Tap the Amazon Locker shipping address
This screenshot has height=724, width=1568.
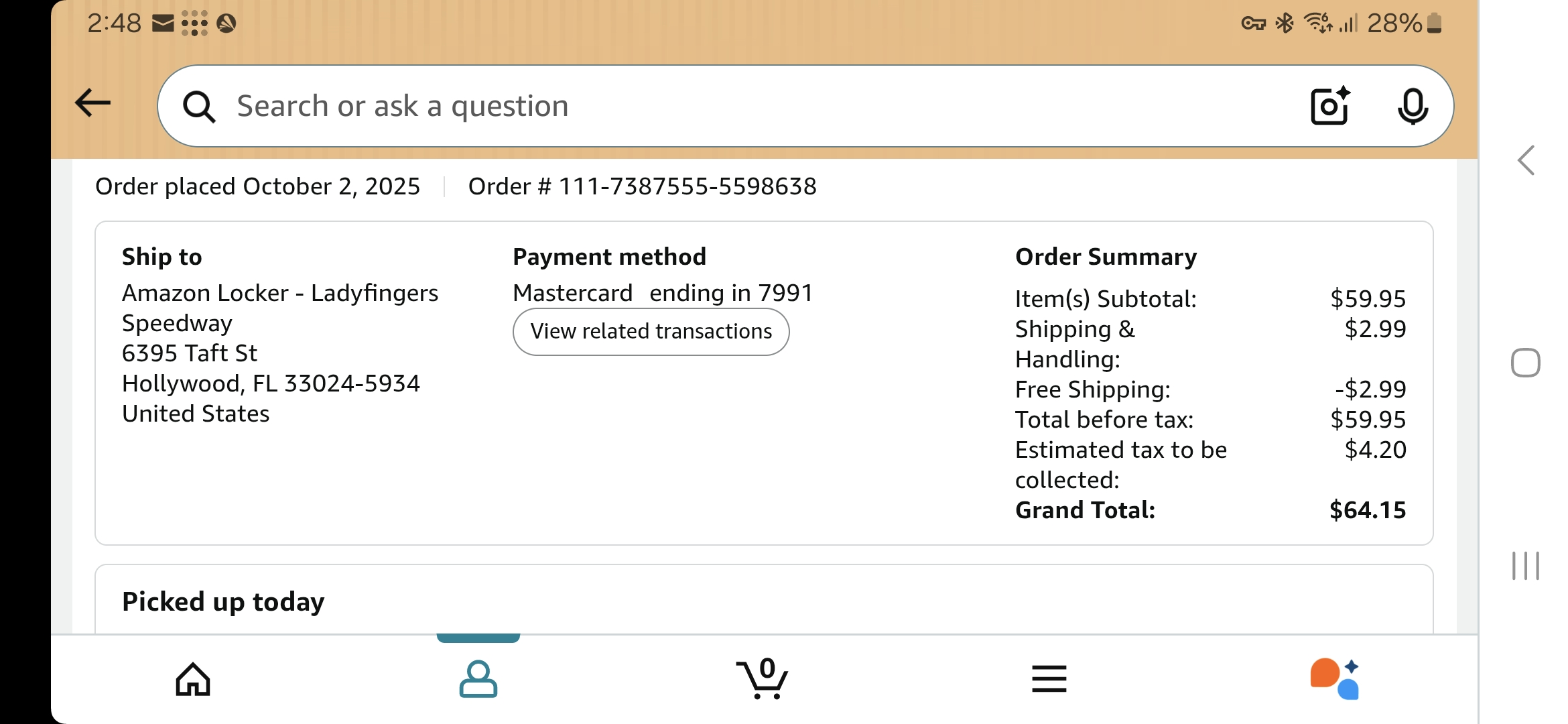[279, 353]
